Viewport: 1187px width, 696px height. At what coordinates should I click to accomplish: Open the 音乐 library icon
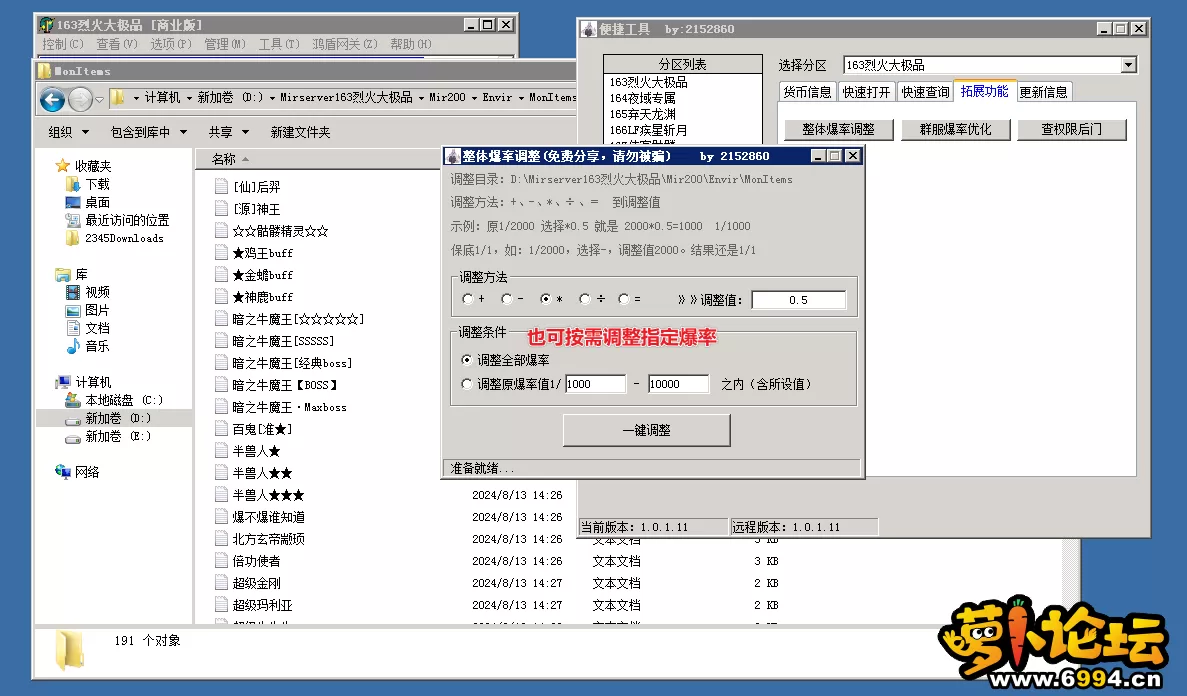pos(73,346)
